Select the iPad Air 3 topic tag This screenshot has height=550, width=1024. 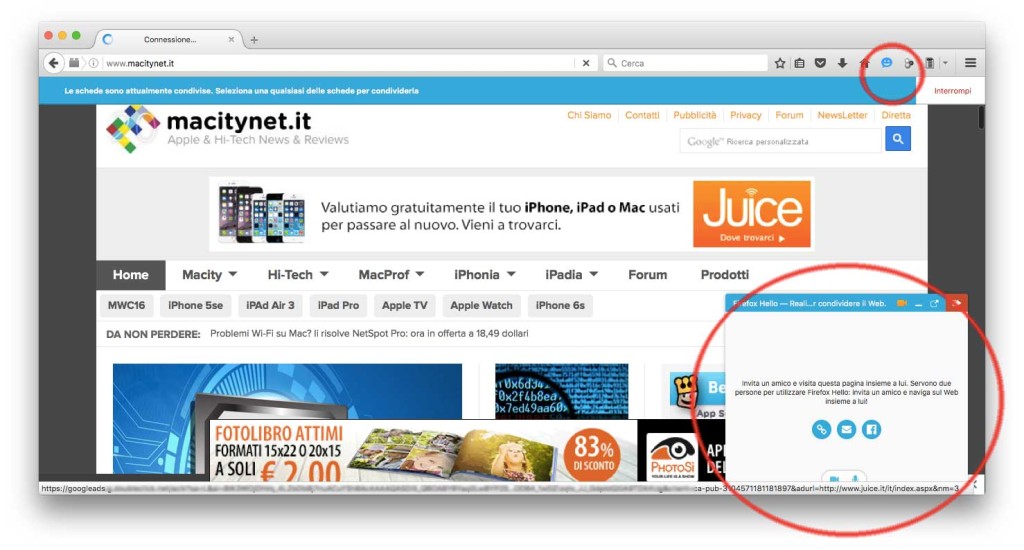click(x=270, y=305)
